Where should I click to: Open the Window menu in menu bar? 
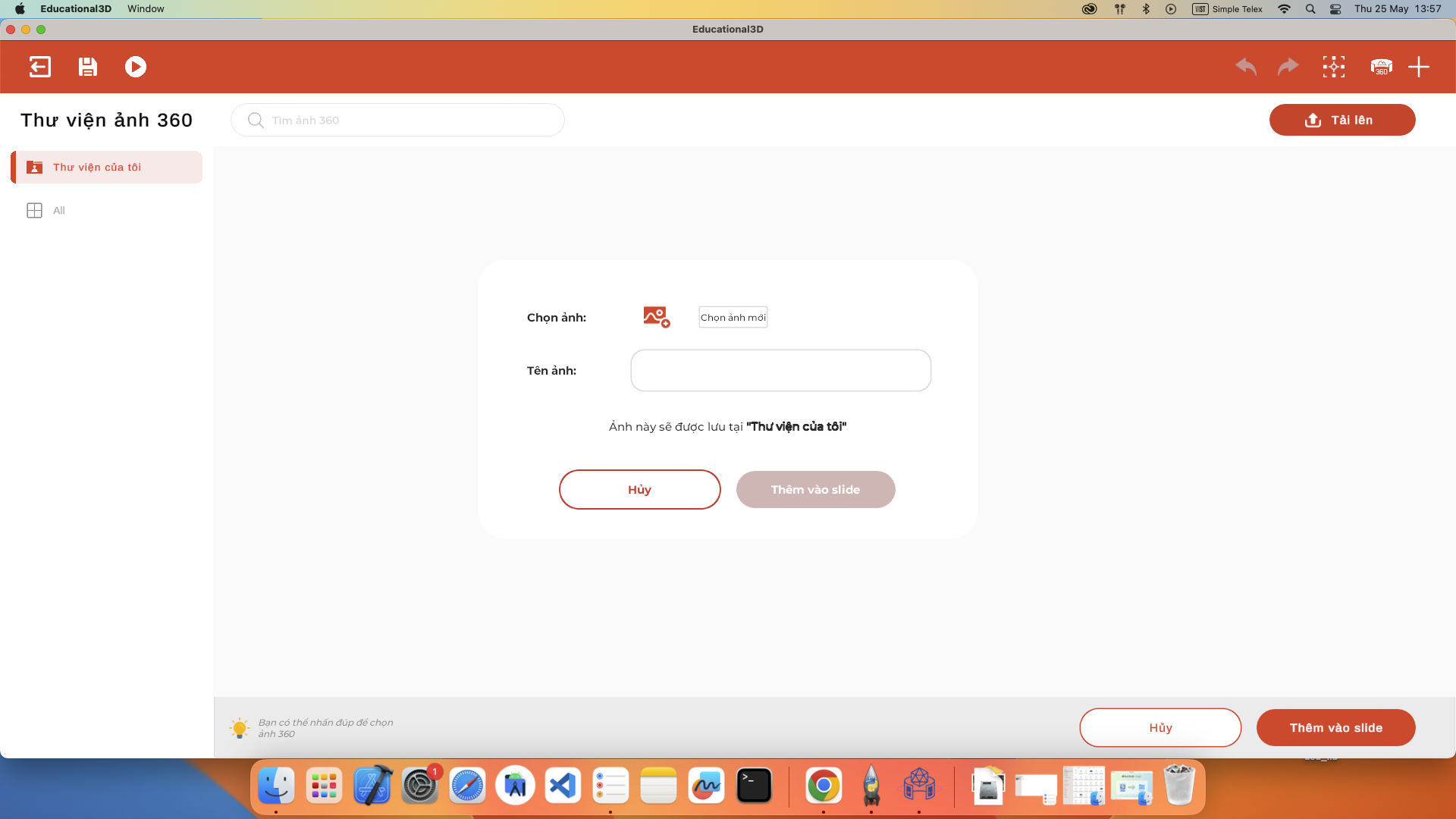coord(146,8)
